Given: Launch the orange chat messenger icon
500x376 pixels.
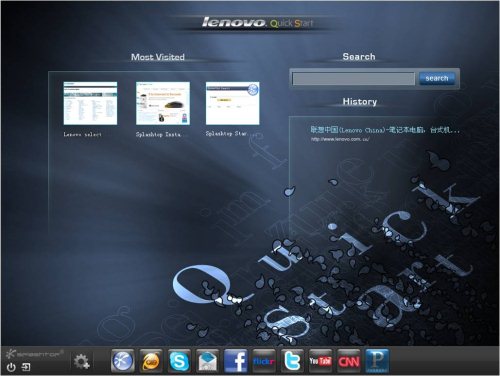Looking at the screenshot, I should tap(151, 361).
